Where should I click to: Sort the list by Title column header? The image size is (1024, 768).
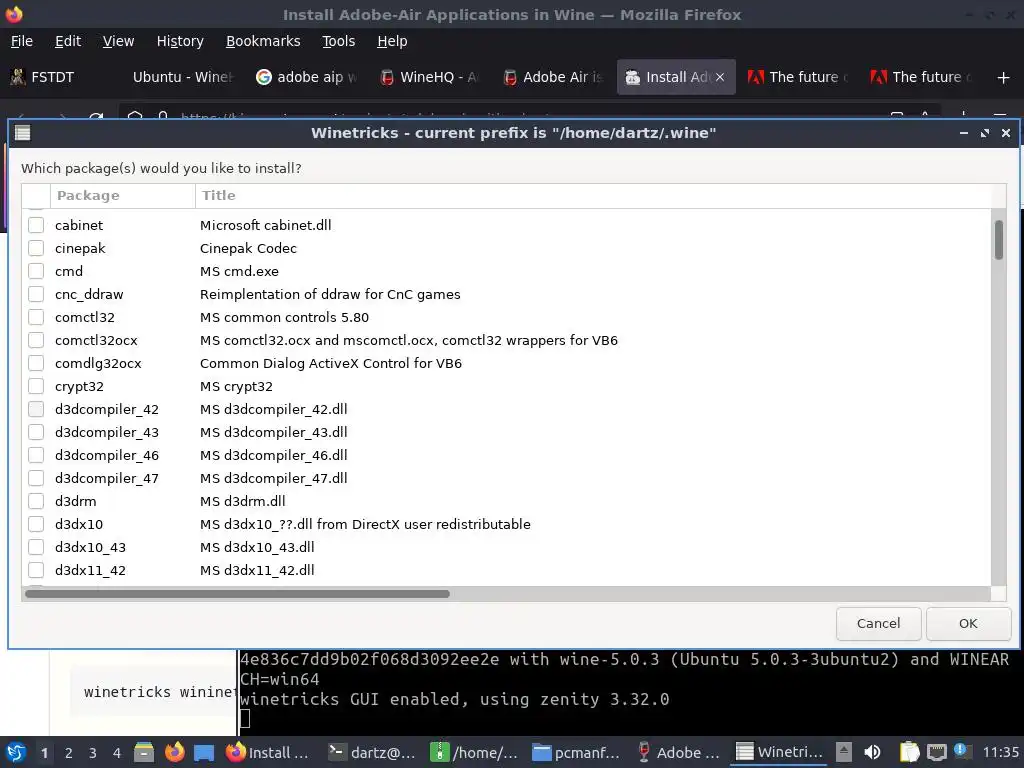593,196
